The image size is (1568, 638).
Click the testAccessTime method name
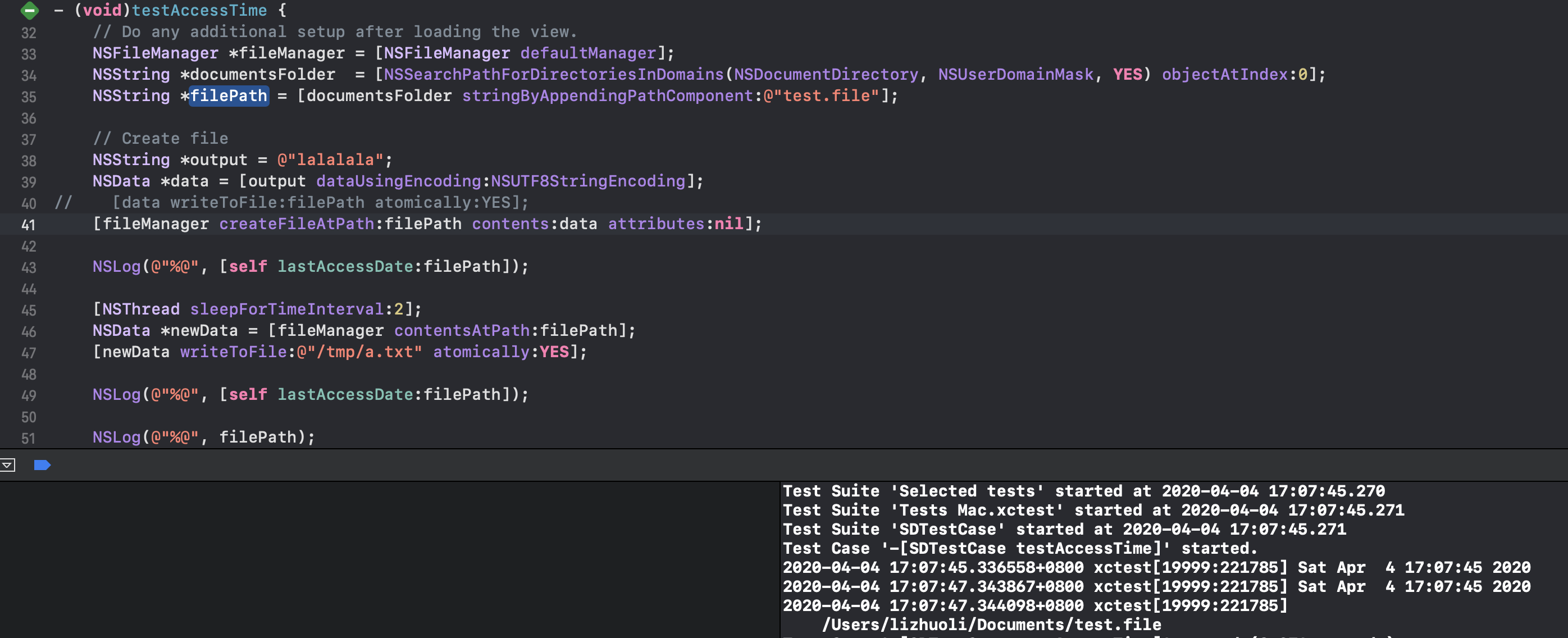click(199, 10)
